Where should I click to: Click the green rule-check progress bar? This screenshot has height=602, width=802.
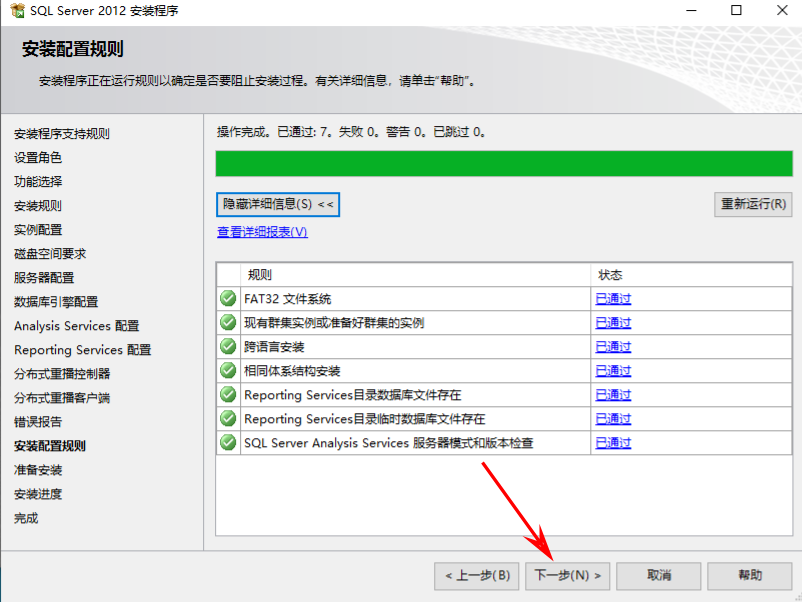coord(504,164)
